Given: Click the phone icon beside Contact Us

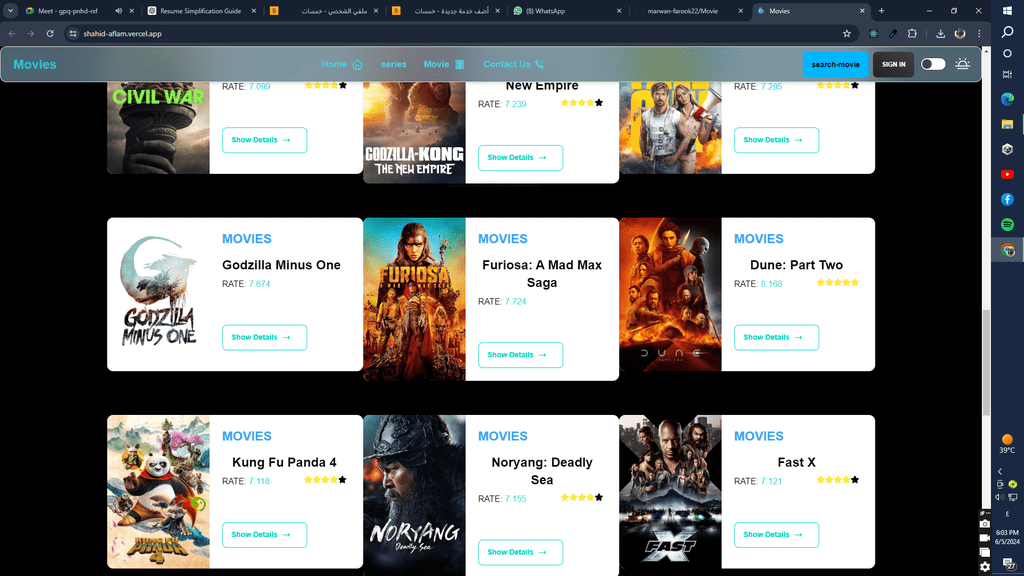Looking at the screenshot, I should (539, 65).
